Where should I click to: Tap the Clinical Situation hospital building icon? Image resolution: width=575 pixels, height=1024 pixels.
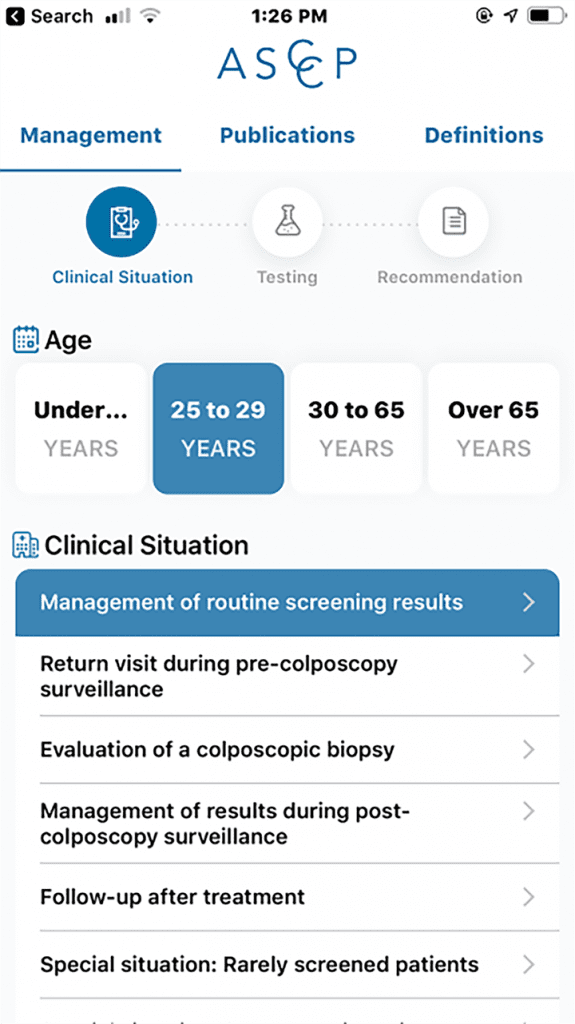click(26, 545)
